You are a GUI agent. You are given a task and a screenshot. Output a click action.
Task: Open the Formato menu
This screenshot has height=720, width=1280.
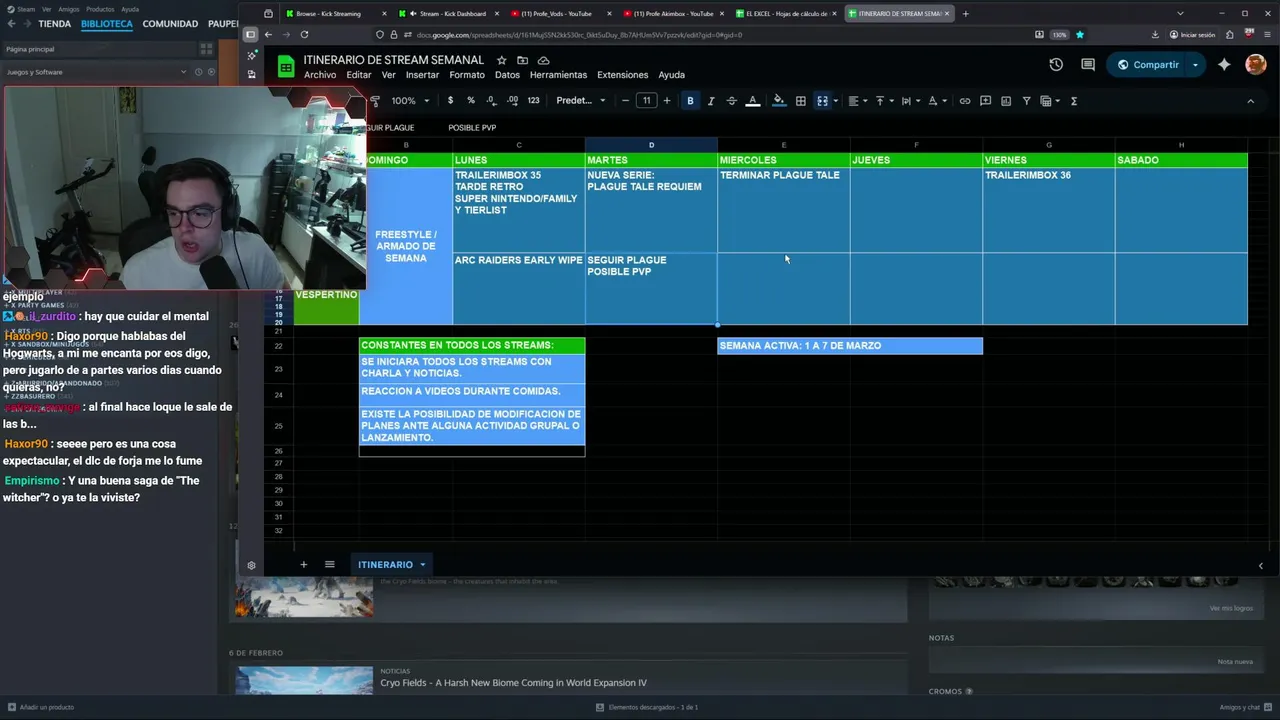coord(467,75)
